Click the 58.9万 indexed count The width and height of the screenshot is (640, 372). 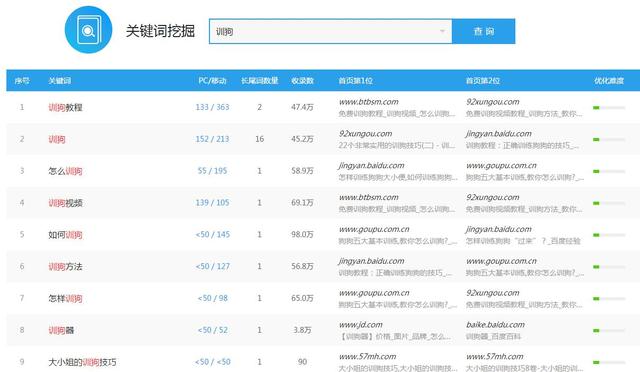302,171
